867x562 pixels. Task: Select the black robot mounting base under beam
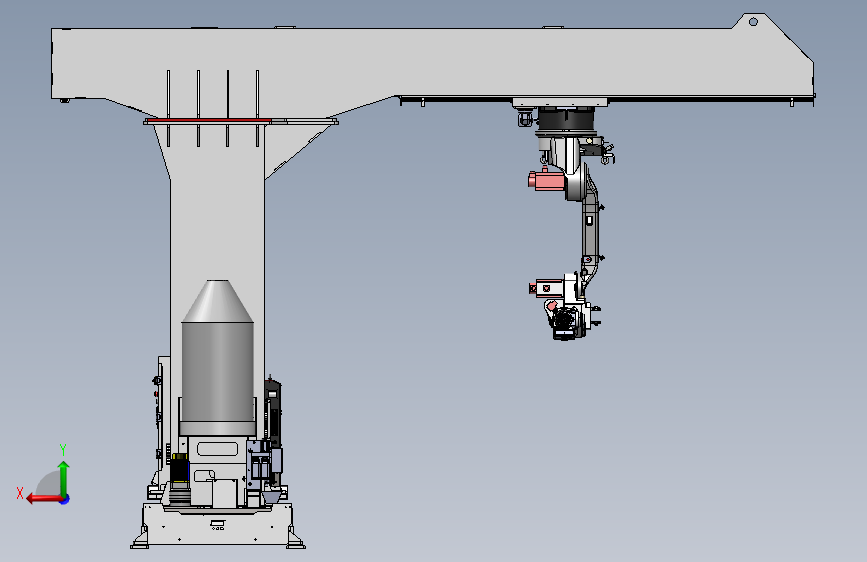pos(566,119)
